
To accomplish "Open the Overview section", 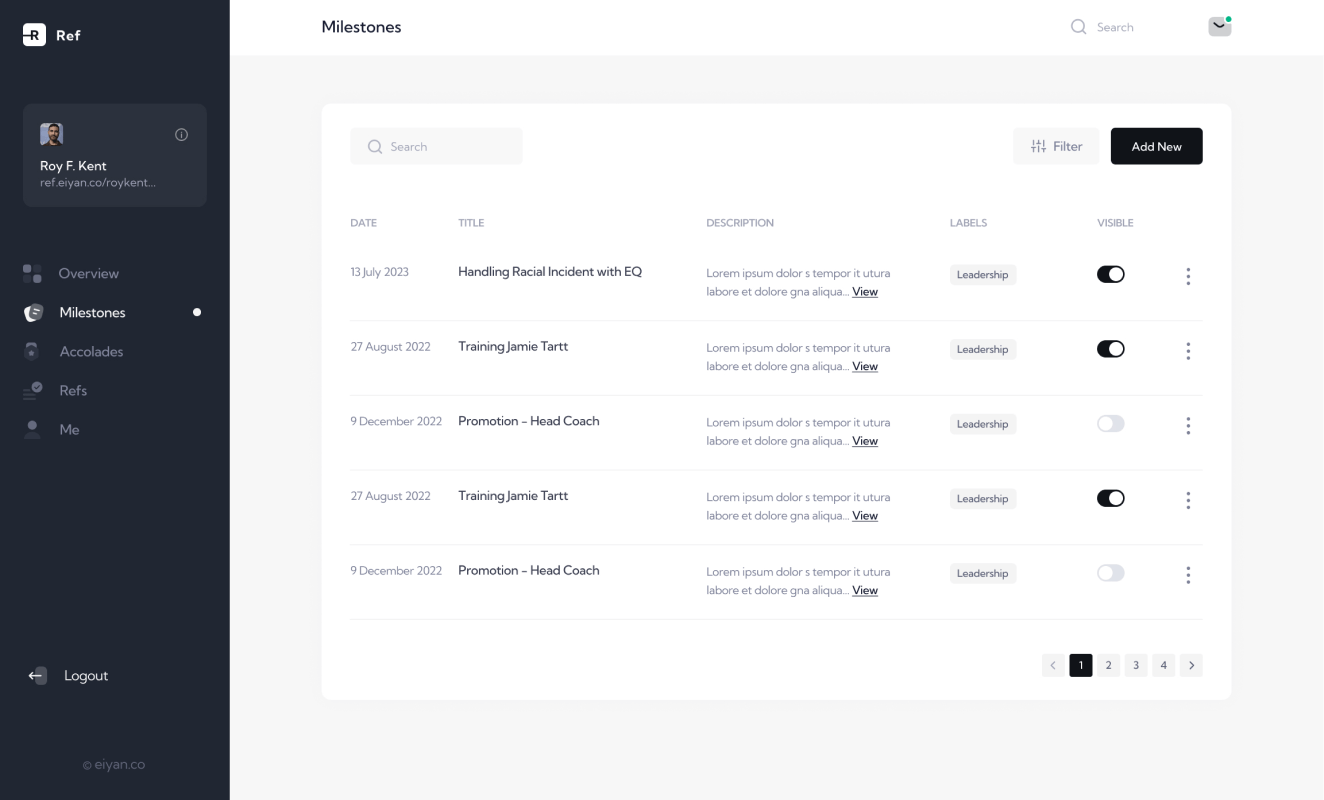I will point(88,272).
